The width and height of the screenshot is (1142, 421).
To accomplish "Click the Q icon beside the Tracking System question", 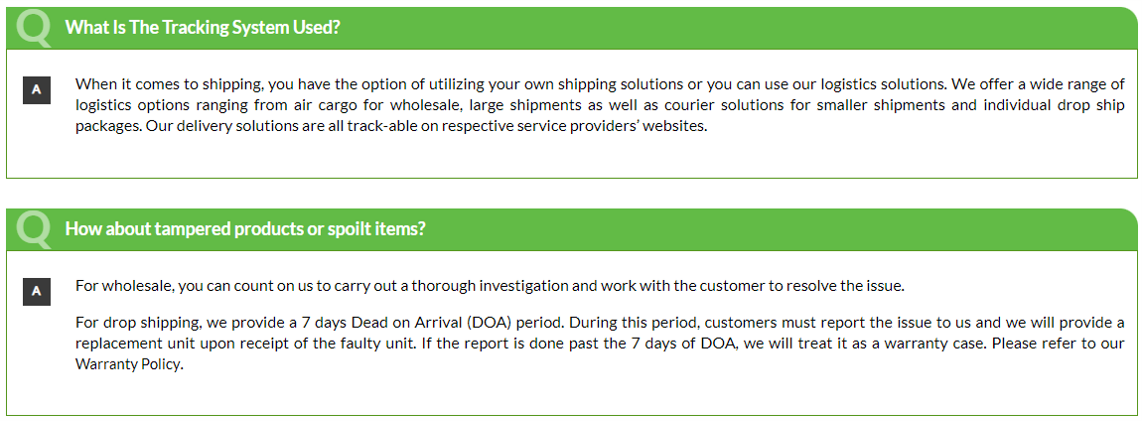I will [34, 28].
